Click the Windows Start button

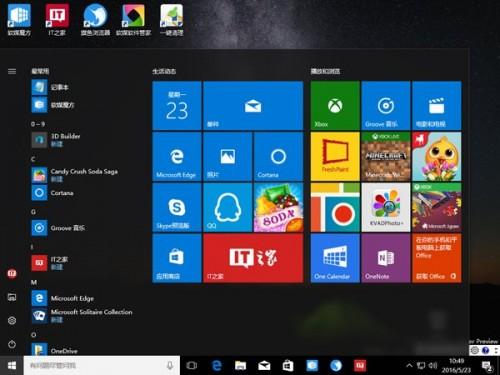pos(12,365)
